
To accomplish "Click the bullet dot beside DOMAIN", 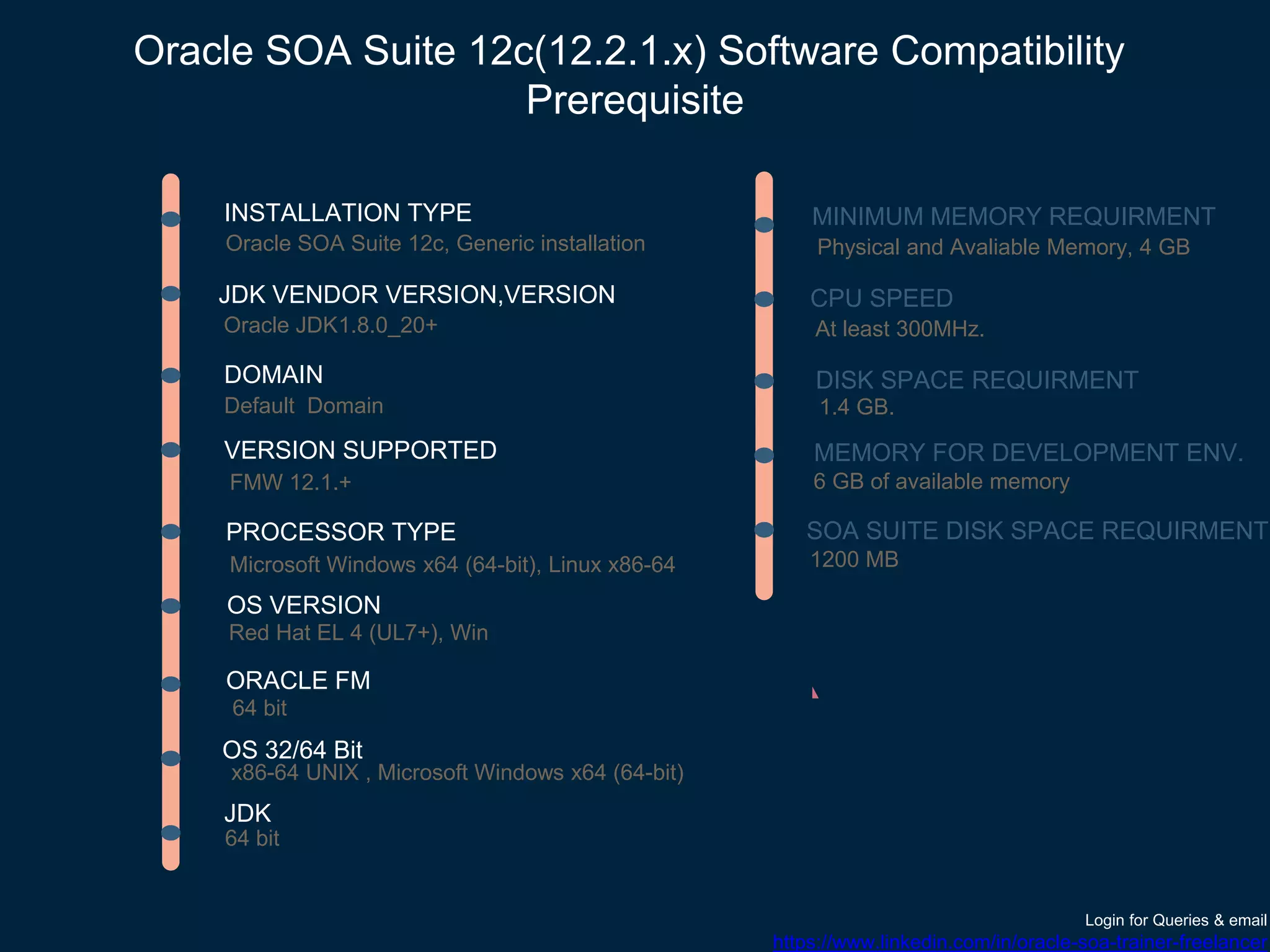I will point(171,376).
